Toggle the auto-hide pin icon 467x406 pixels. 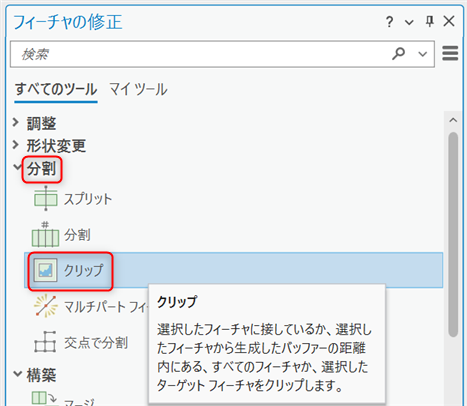point(430,22)
